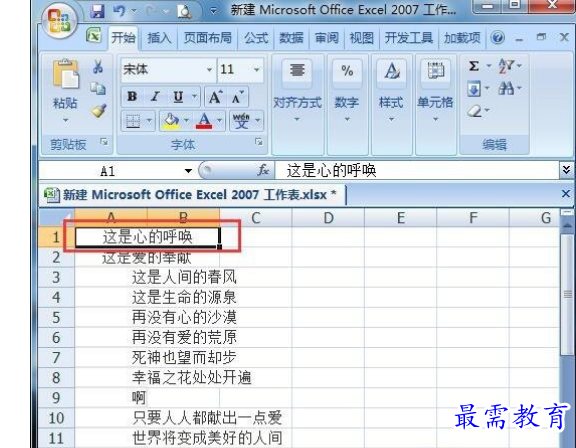Open the 单元格 cells group

(x=435, y=105)
